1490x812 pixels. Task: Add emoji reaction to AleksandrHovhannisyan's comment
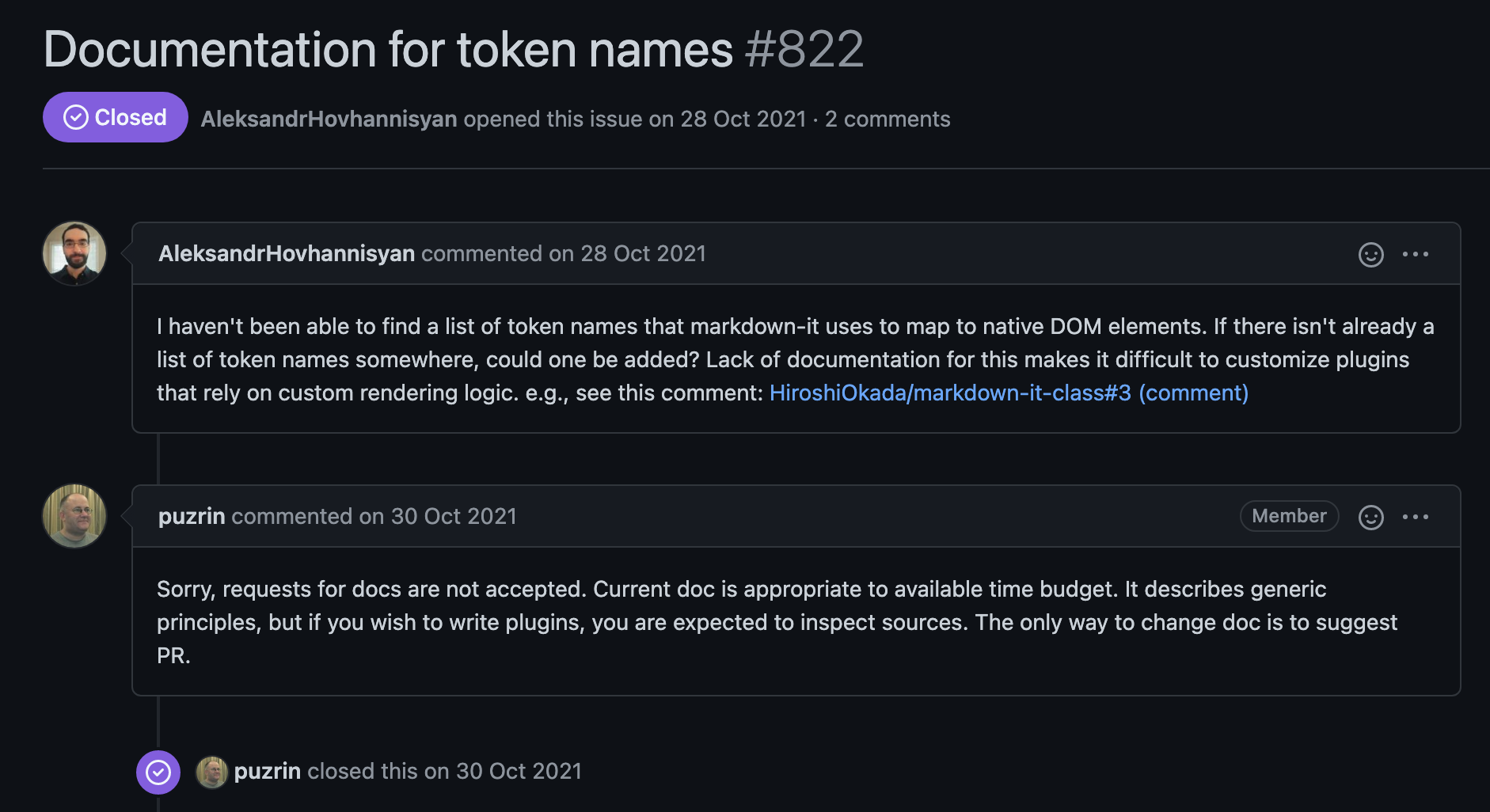pyautogui.click(x=1370, y=254)
